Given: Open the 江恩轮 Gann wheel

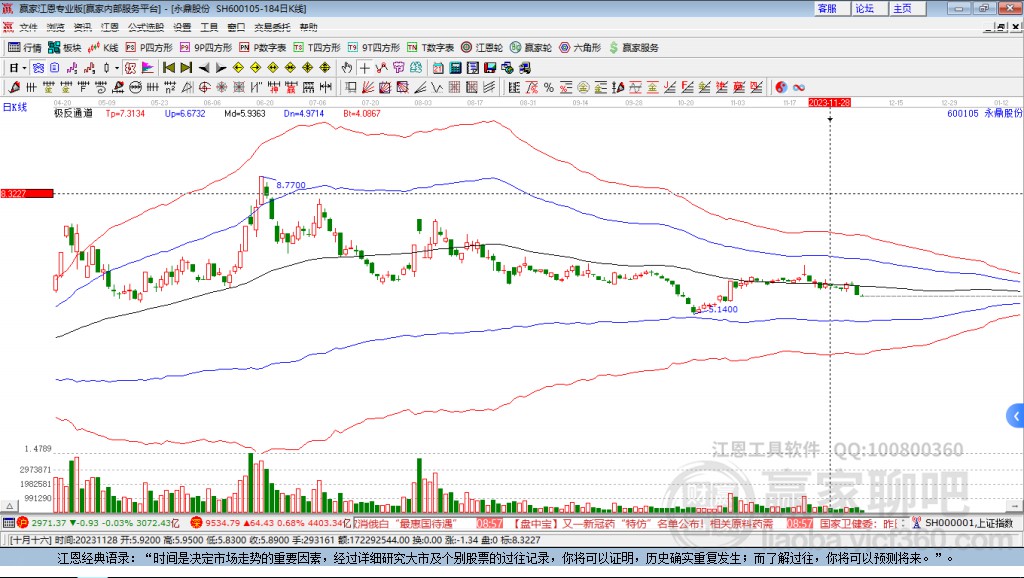Looking at the screenshot, I should click(482, 48).
